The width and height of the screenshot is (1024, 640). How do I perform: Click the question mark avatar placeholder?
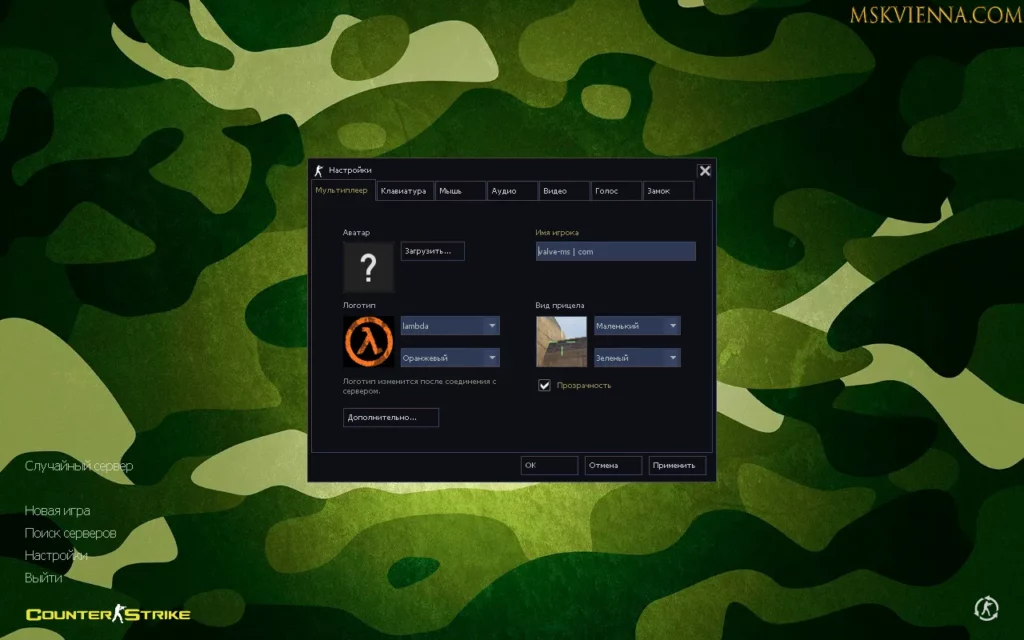coord(368,267)
